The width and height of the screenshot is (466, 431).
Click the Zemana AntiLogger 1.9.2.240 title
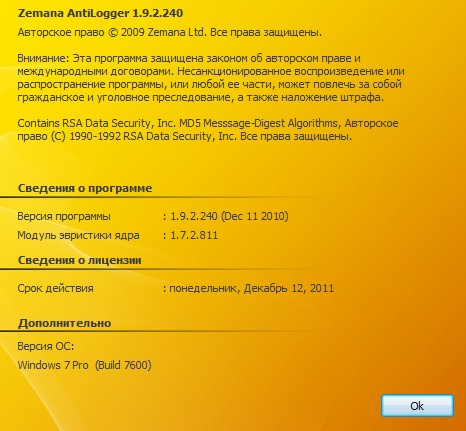pos(100,13)
